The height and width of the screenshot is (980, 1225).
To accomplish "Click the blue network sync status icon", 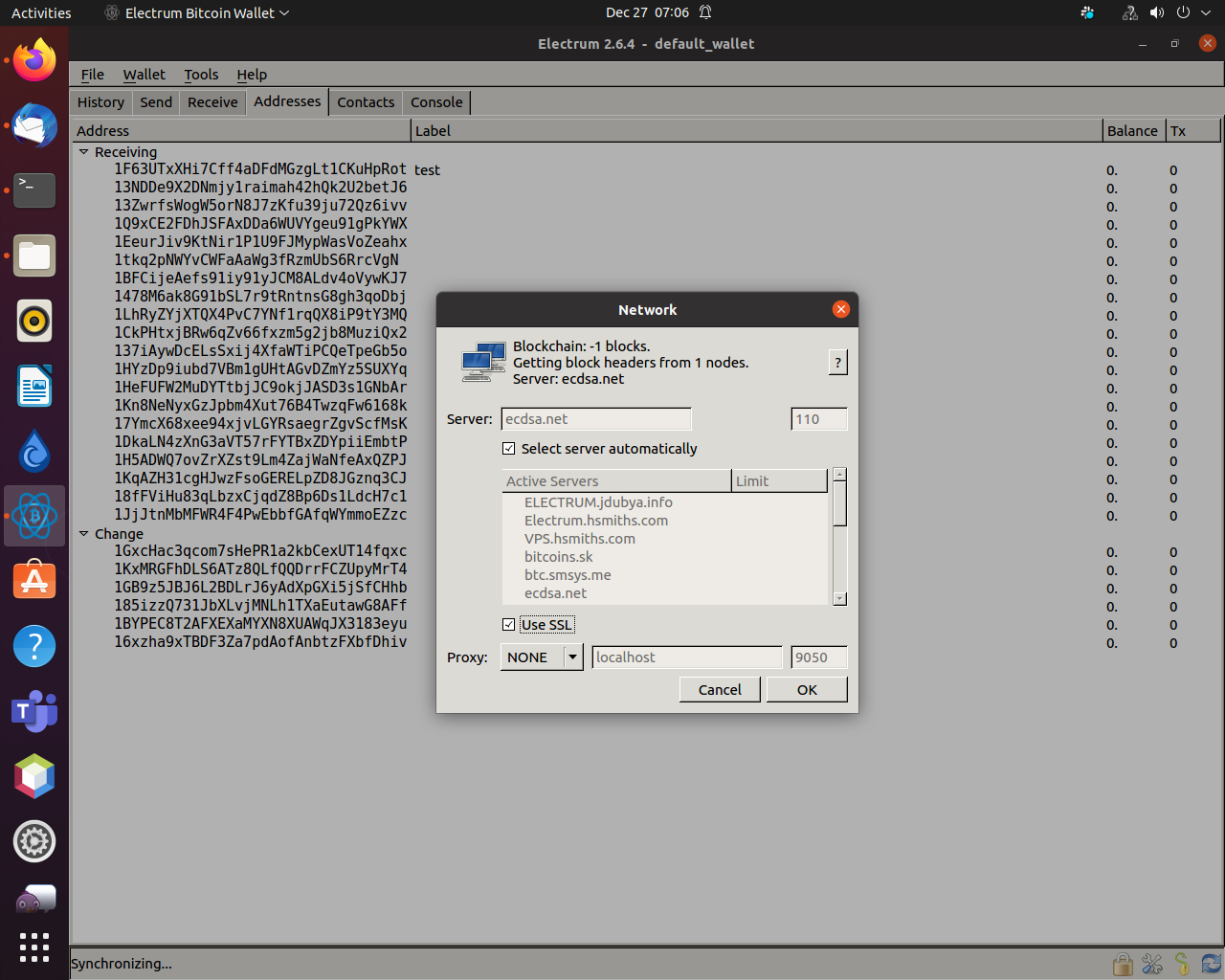I will click(x=1212, y=964).
